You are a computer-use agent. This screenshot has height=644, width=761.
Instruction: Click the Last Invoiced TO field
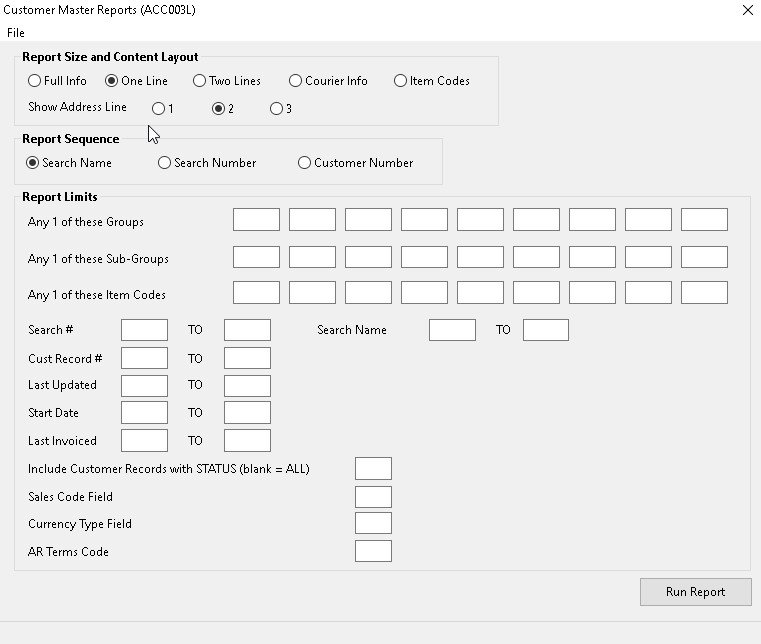point(248,441)
